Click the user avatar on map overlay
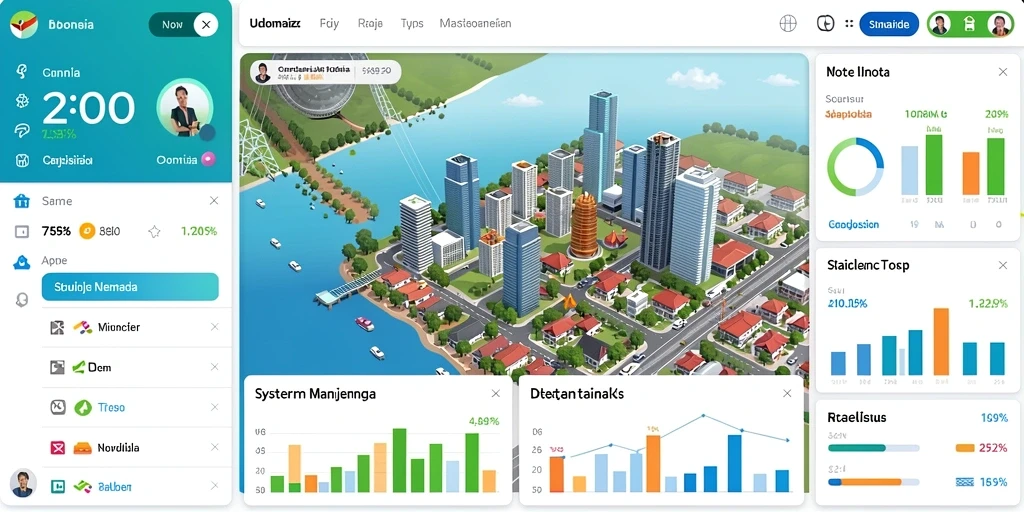The height and width of the screenshot is (512, 1024). tap(262, 72)
